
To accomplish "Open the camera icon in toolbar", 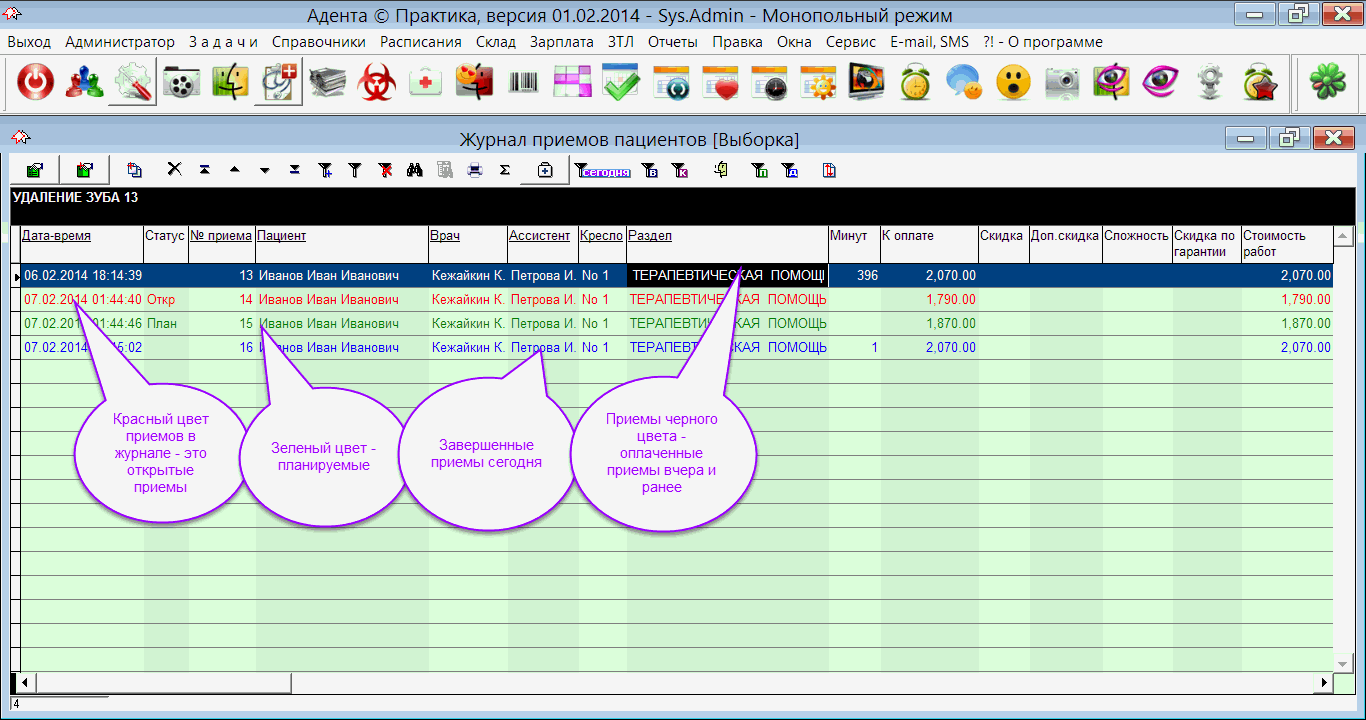I will [1062, 83].
